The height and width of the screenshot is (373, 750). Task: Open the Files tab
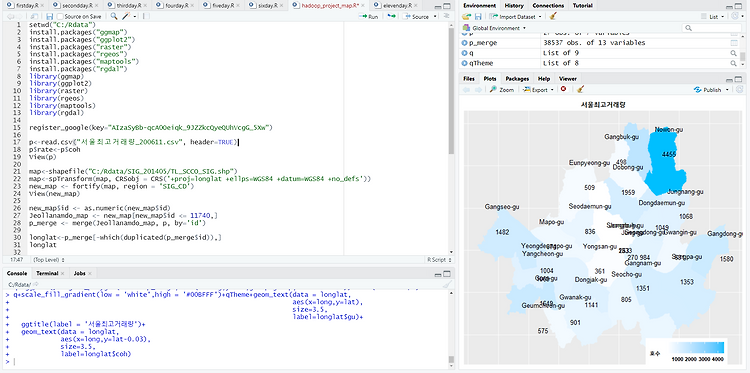(469, 78)
